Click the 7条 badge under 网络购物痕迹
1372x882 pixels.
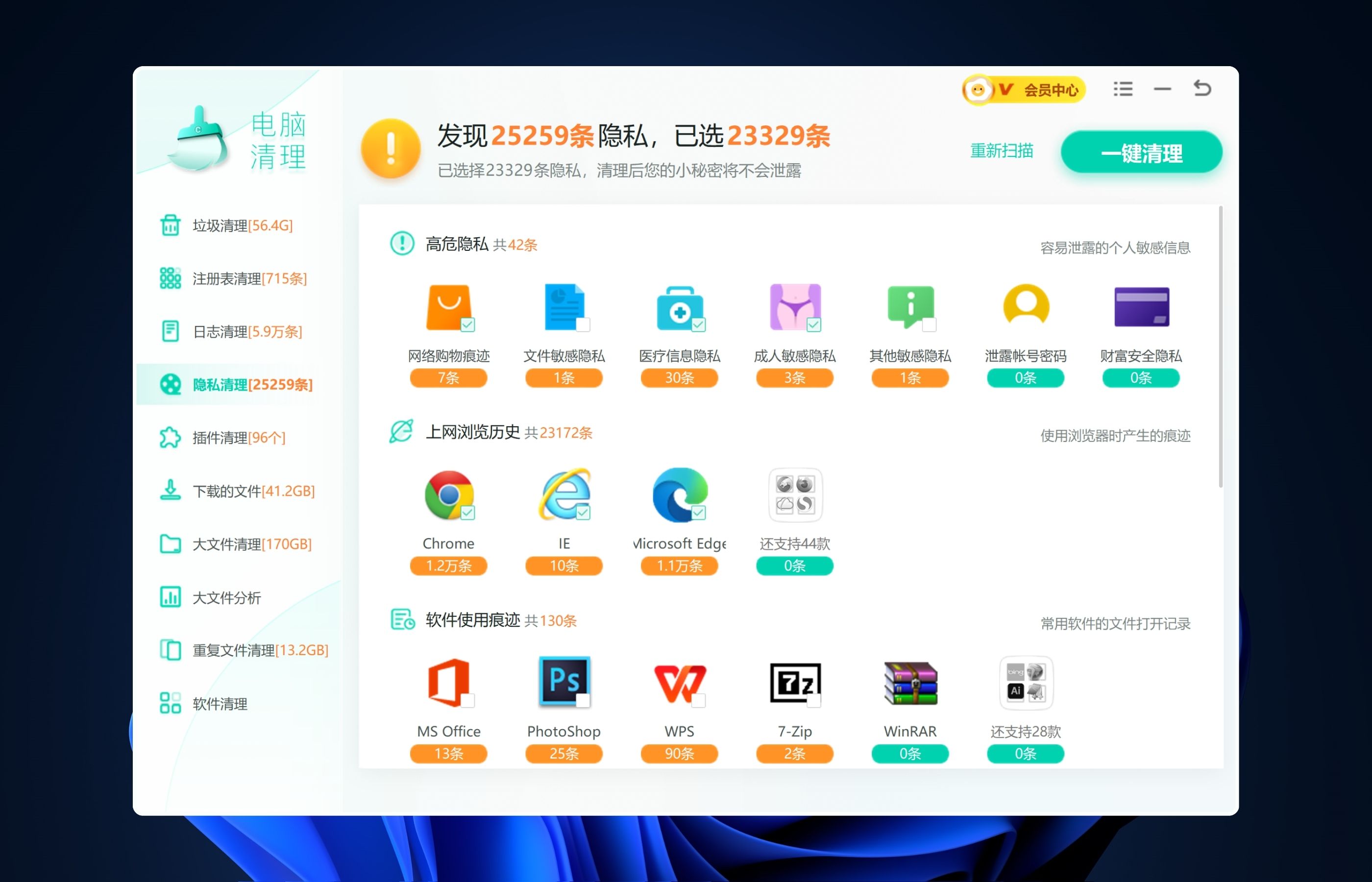click(x=449, y=378)
